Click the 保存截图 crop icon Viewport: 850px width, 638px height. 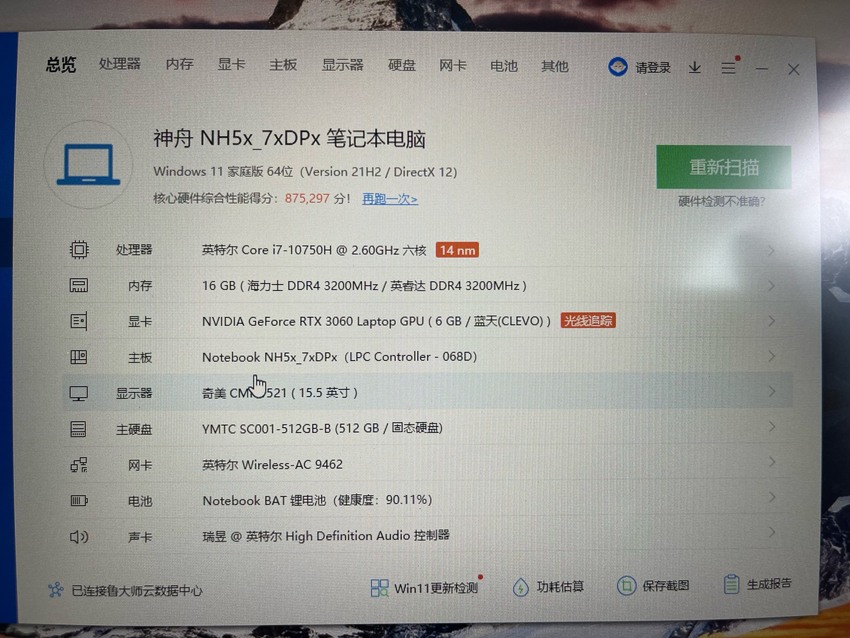[x=626, y=585]
